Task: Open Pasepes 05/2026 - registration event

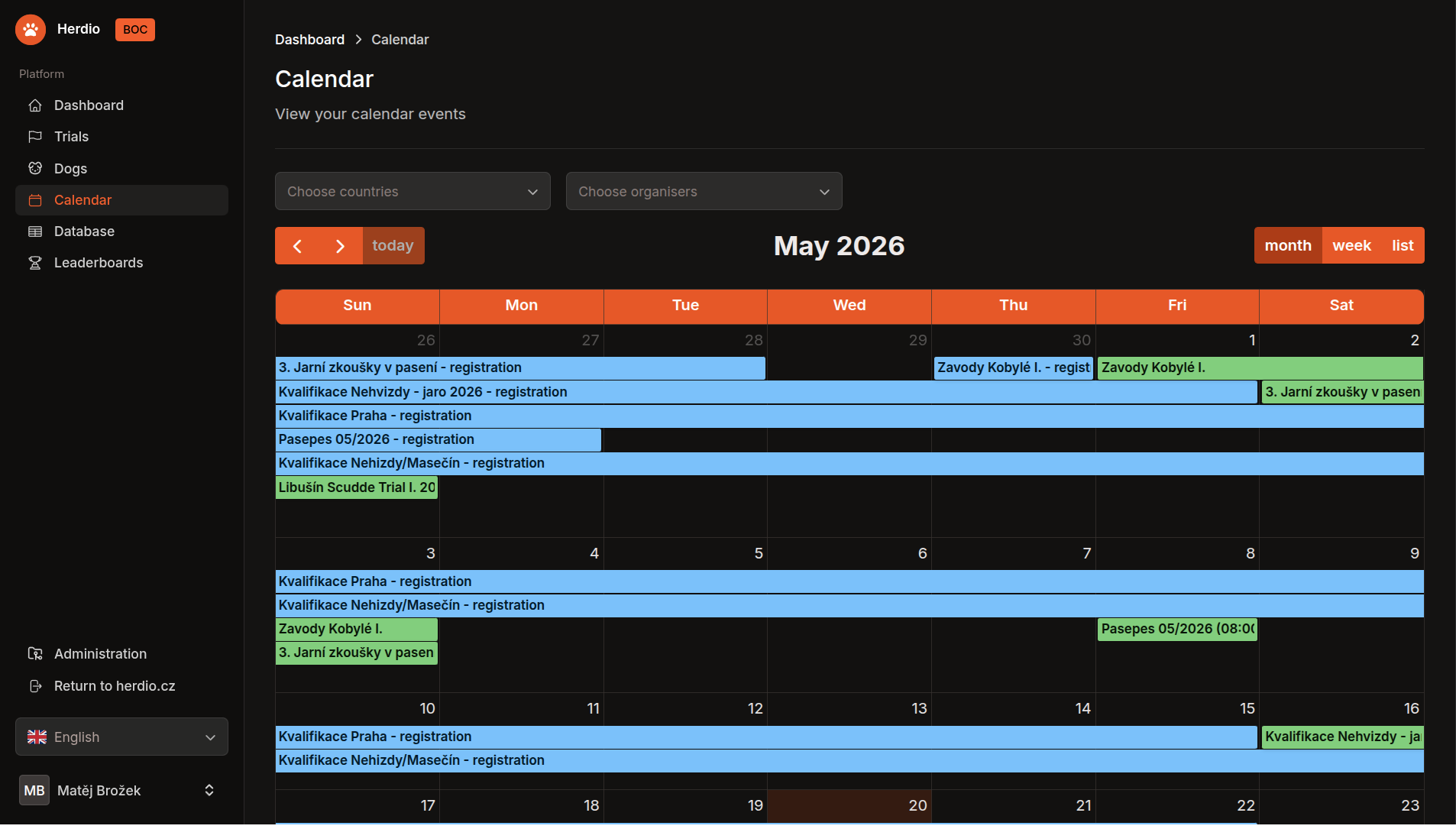Action: pyautogui.click(x=438, y=440)
